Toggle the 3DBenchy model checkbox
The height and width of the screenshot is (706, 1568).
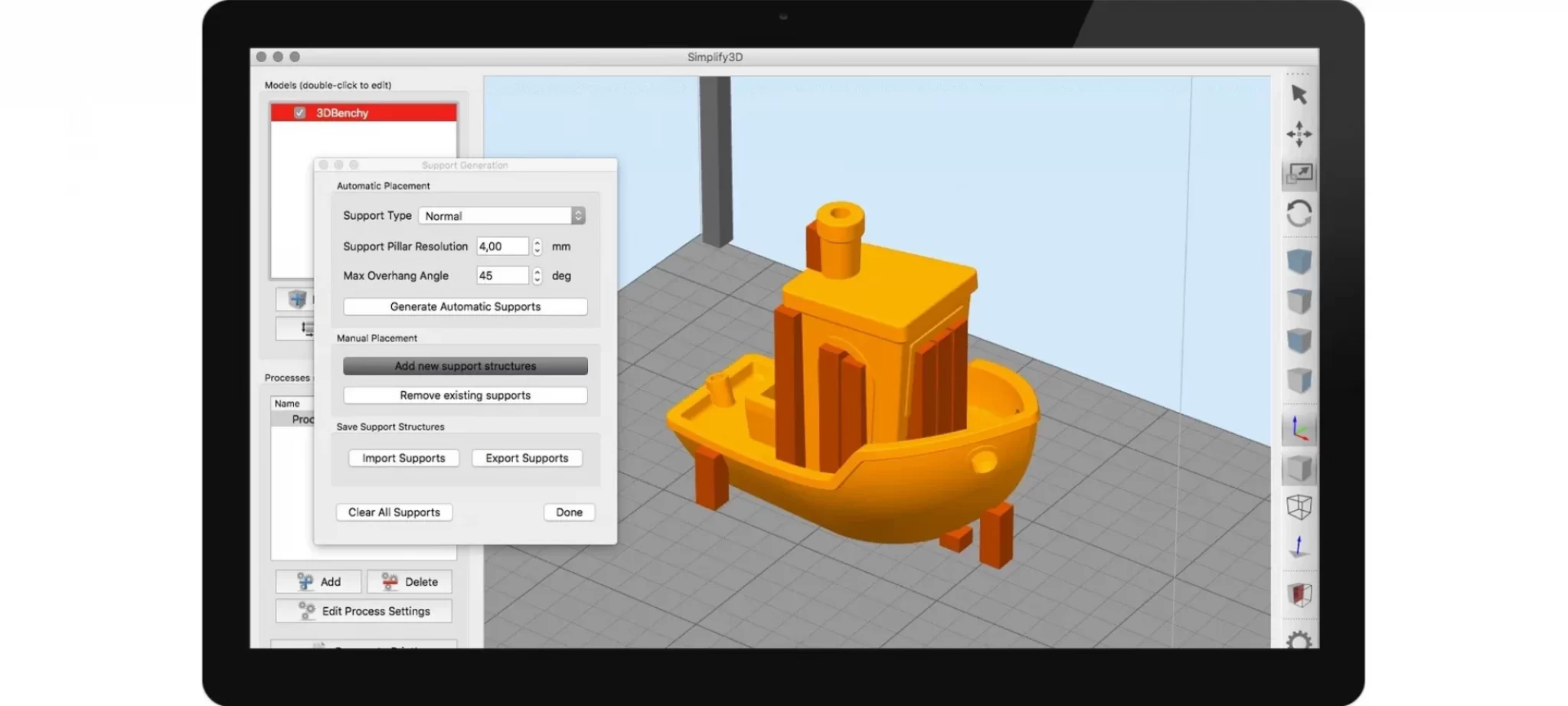[300, 113]
